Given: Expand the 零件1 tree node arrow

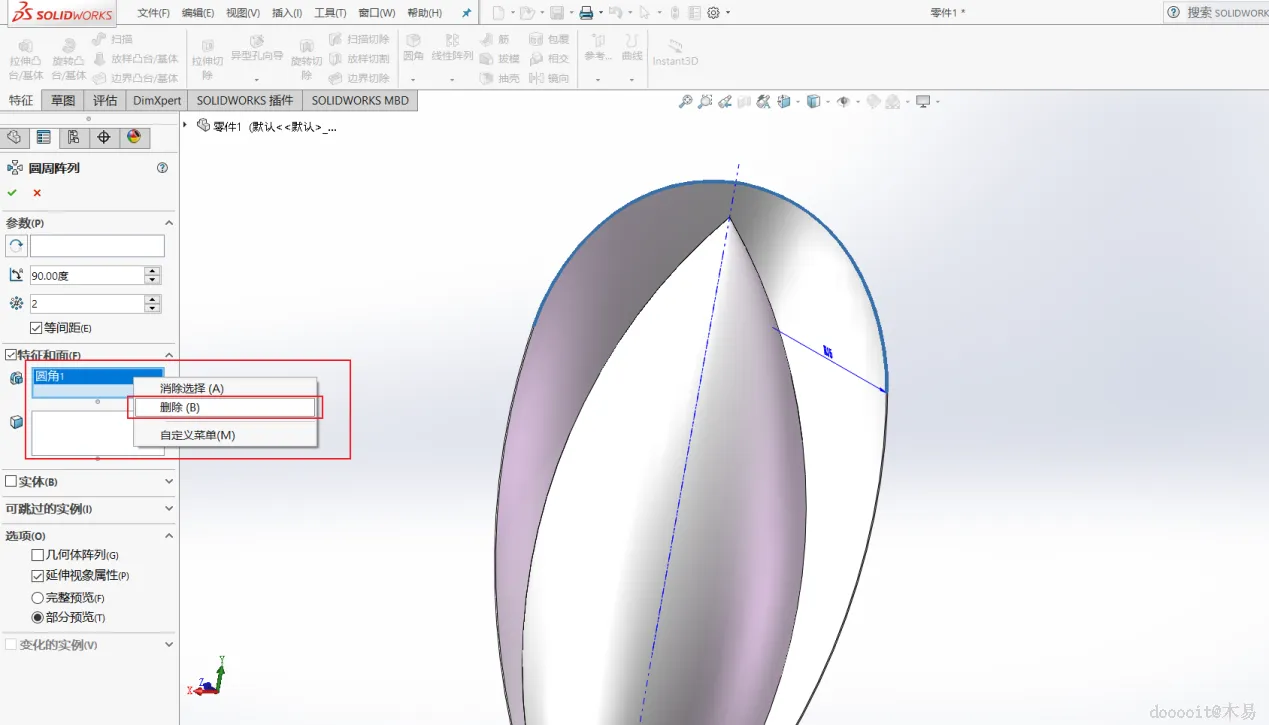Looking at the screenshot, I should pyautogui.click(x=185, y=125).
